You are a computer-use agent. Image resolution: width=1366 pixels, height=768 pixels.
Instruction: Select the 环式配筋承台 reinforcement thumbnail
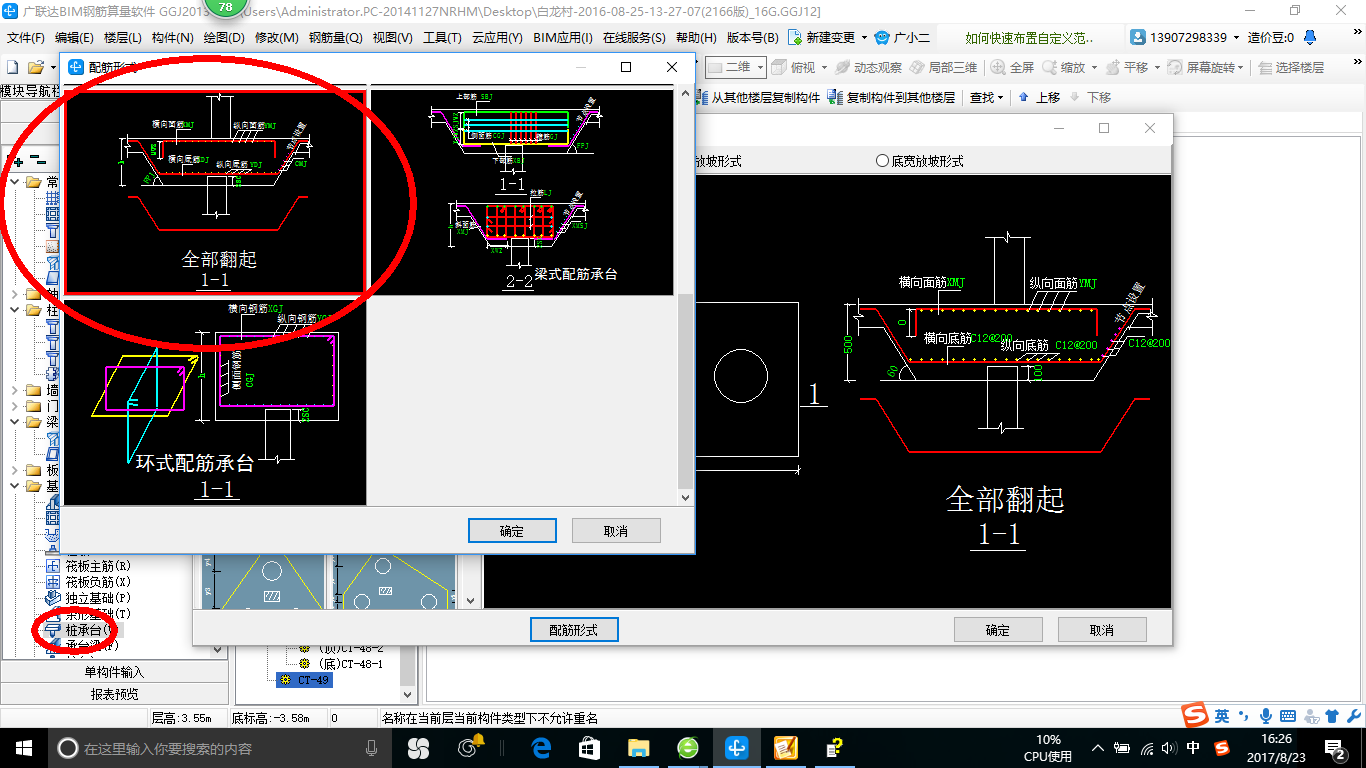click(215, 401)
